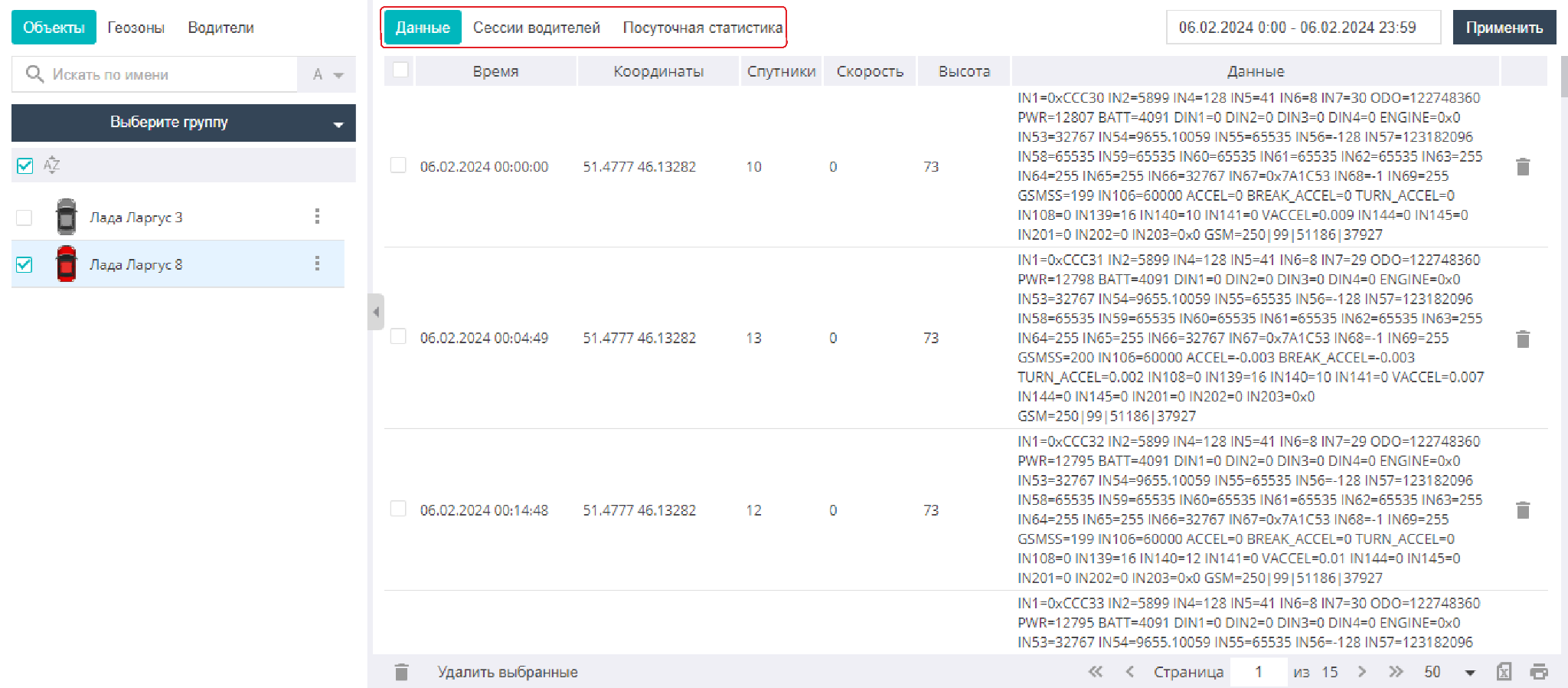Open the Данные tab

pyautogui.click(x=423, y=28)
